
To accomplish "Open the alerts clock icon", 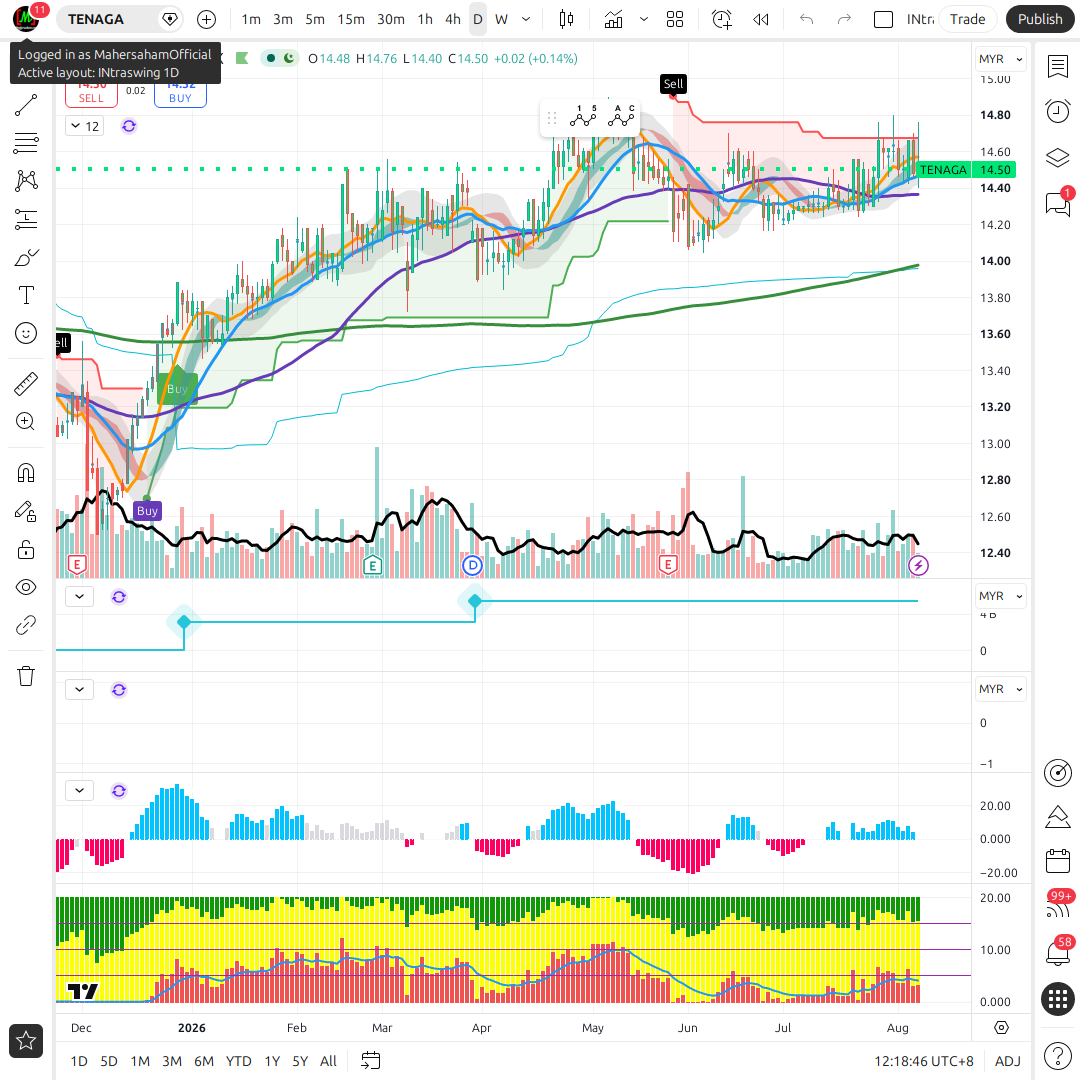I will pyautogui.click(x=1058, y=112).
